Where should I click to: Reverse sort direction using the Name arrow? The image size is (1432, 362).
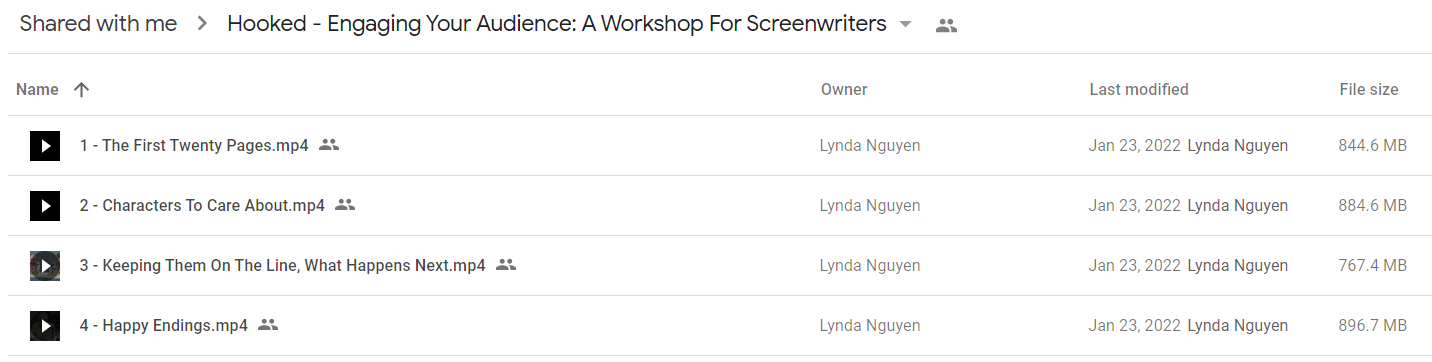pyautogui.click(x=82, y=89)
